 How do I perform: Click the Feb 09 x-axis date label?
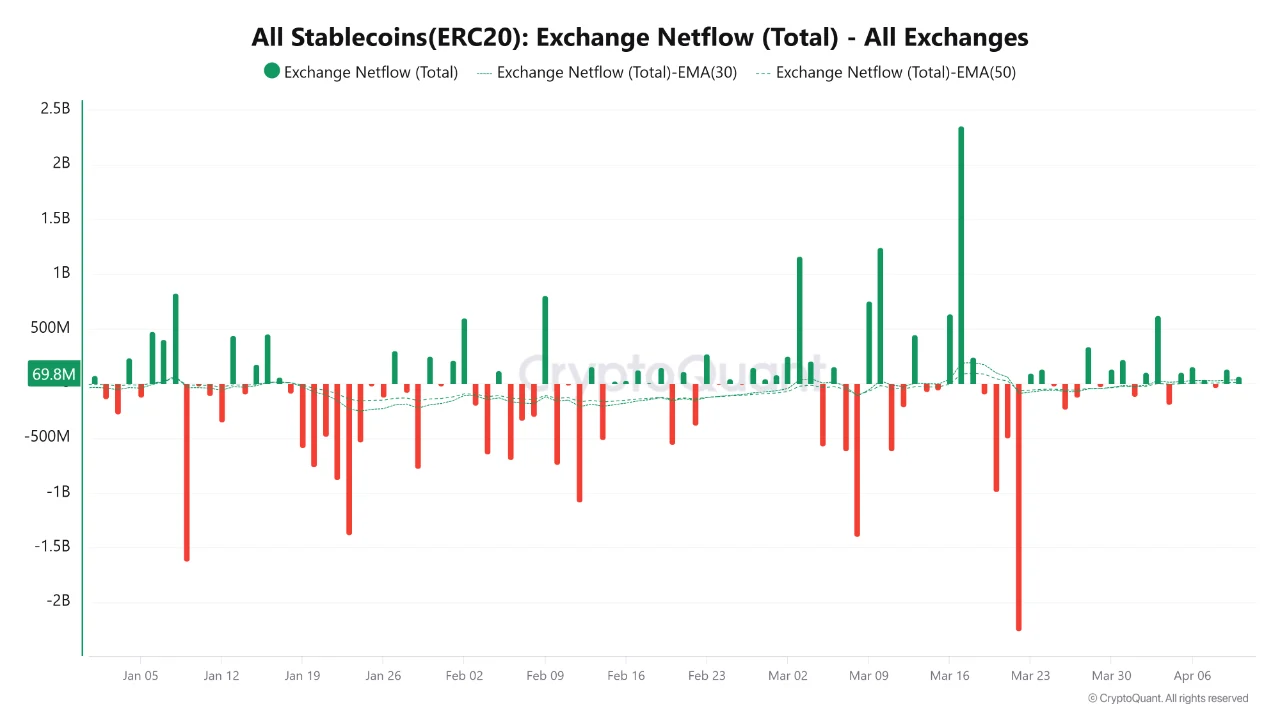coord(545,676)
